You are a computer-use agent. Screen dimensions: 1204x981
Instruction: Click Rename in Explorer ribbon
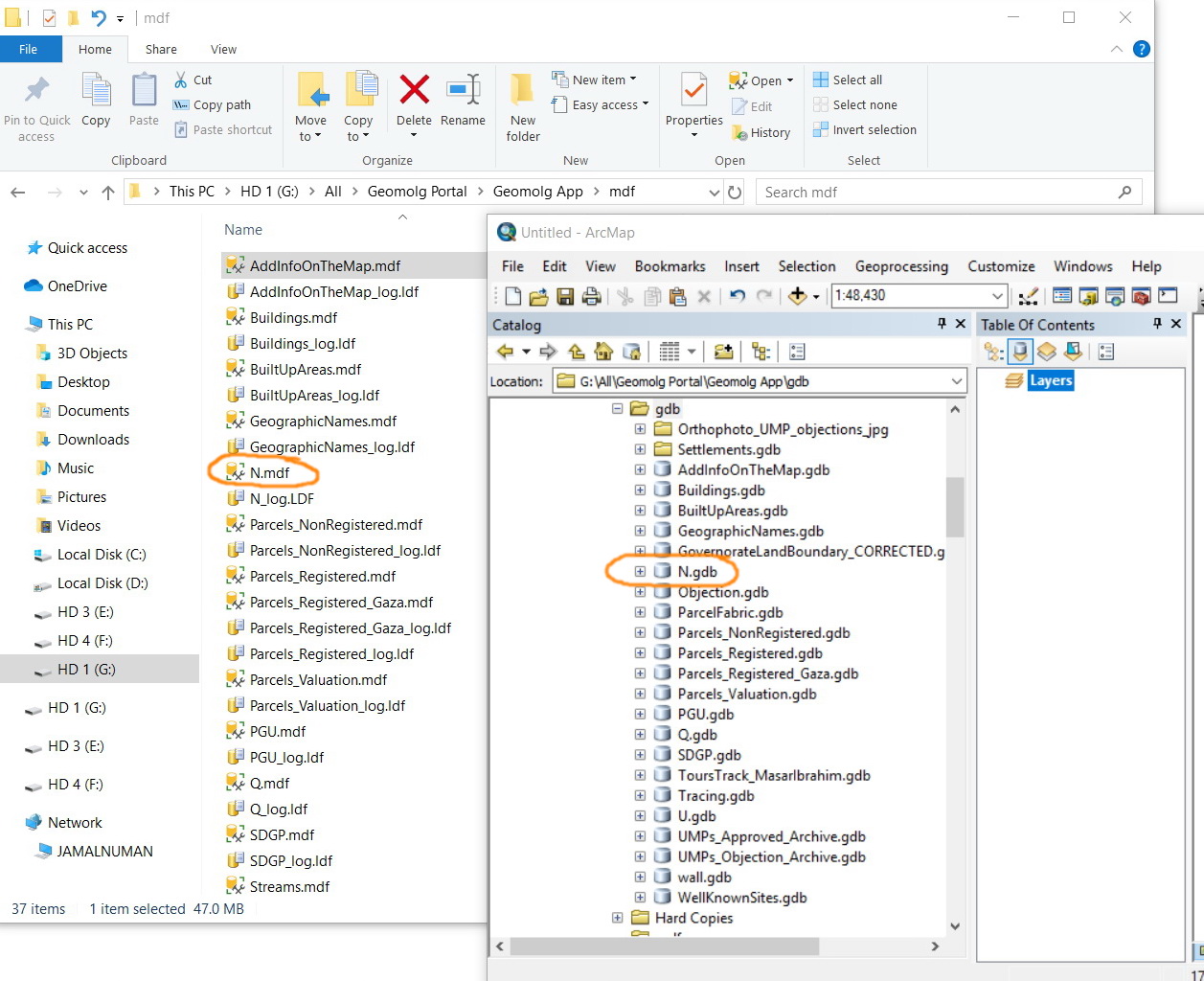[463, 101]
